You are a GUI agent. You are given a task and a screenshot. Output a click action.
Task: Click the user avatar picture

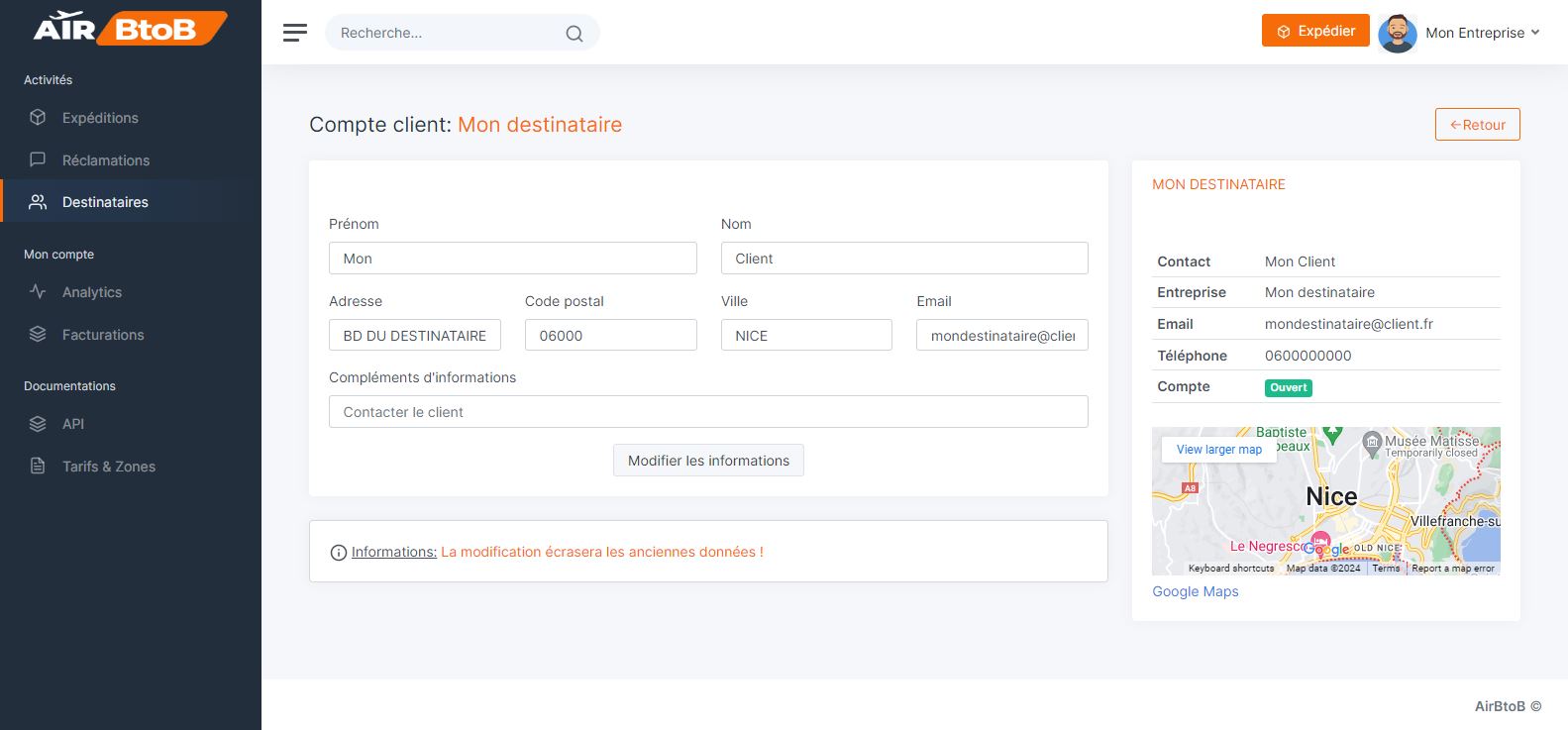tap(1397, 33)
